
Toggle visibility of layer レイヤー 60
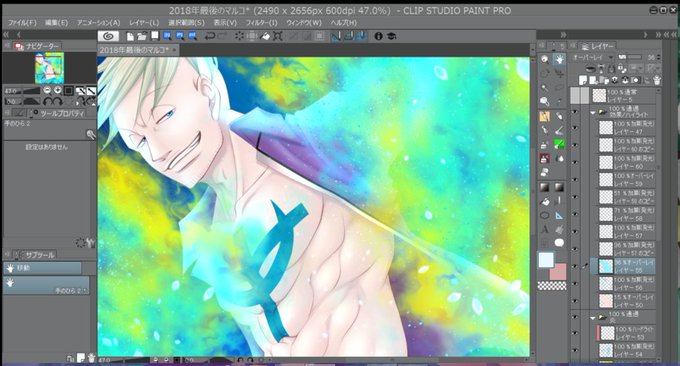click(575, 163)
